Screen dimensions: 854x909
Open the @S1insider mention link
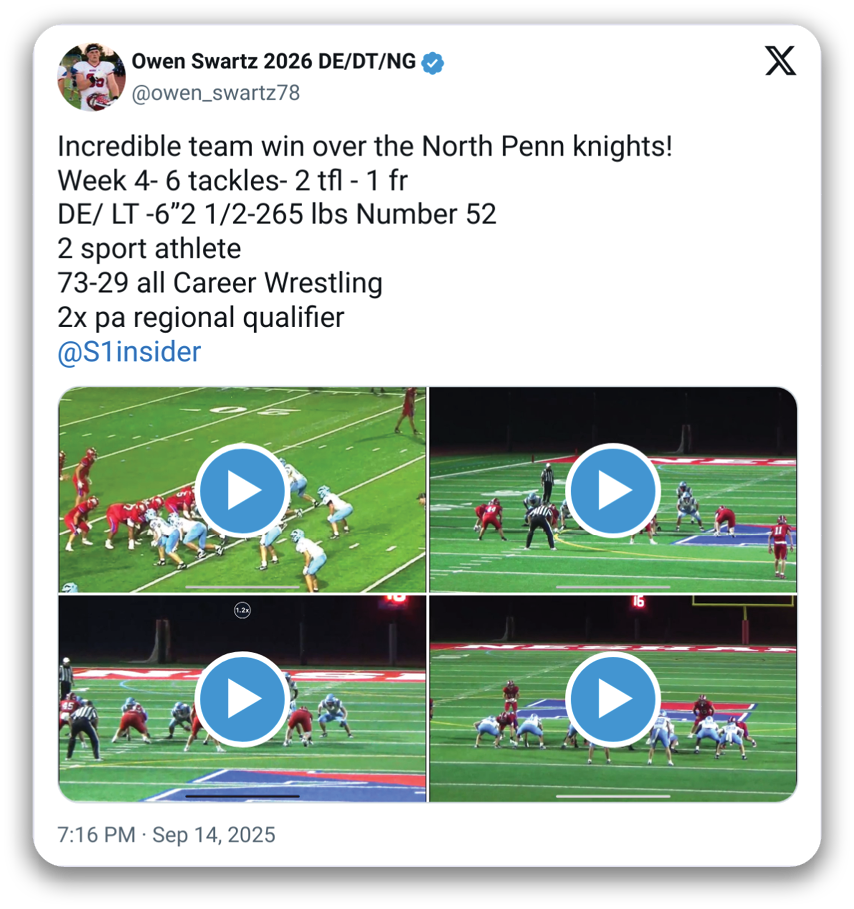(129, 352)
